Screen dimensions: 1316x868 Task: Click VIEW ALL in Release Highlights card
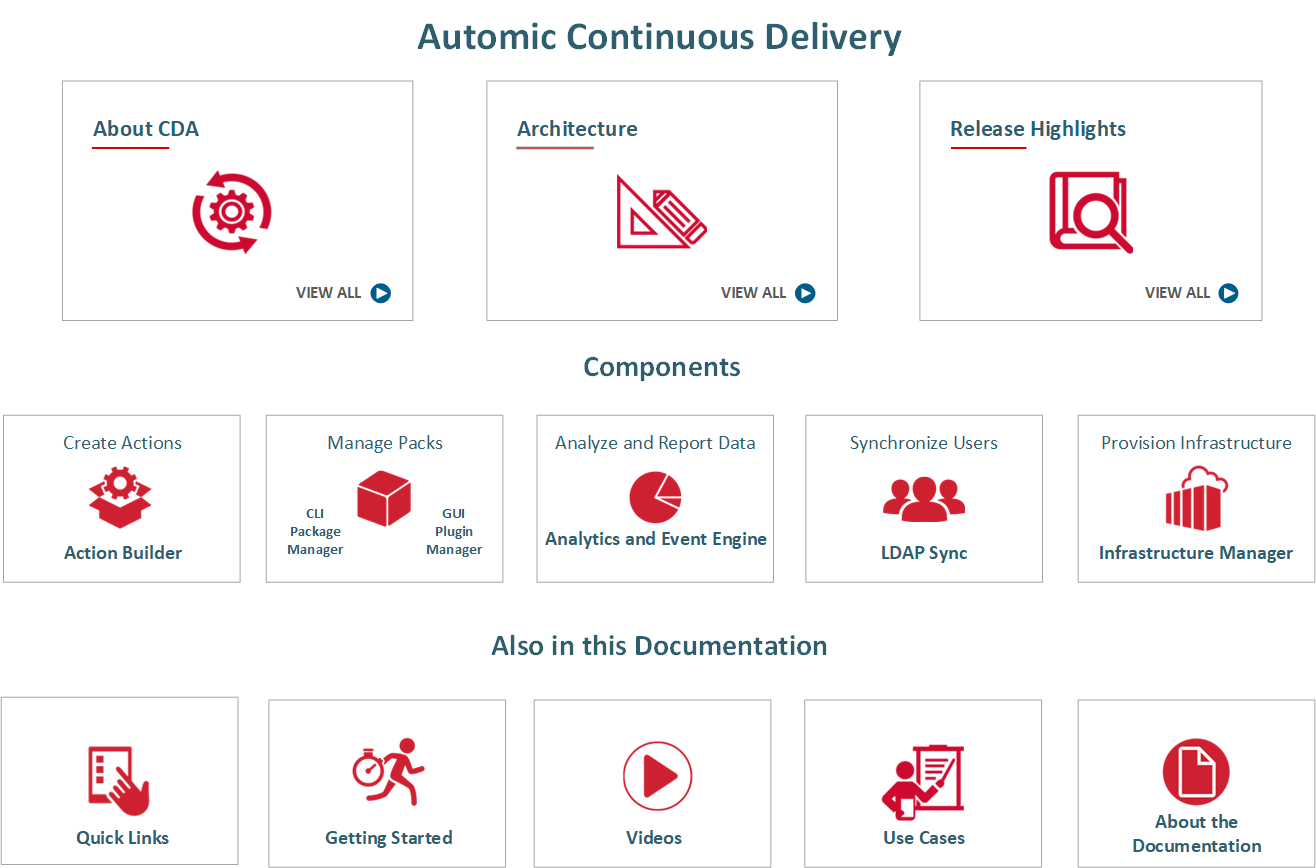1192,293
